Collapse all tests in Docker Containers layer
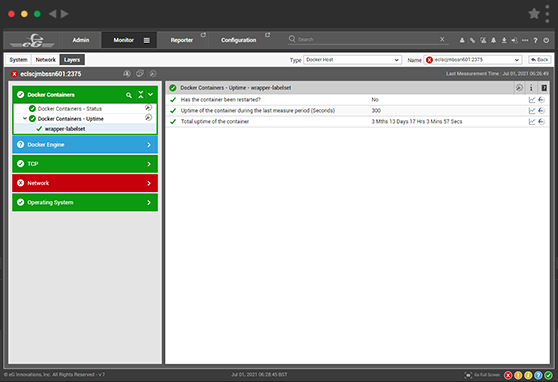Screen dimensions: 558x382 pyautogui.click(x=141, y=95)
